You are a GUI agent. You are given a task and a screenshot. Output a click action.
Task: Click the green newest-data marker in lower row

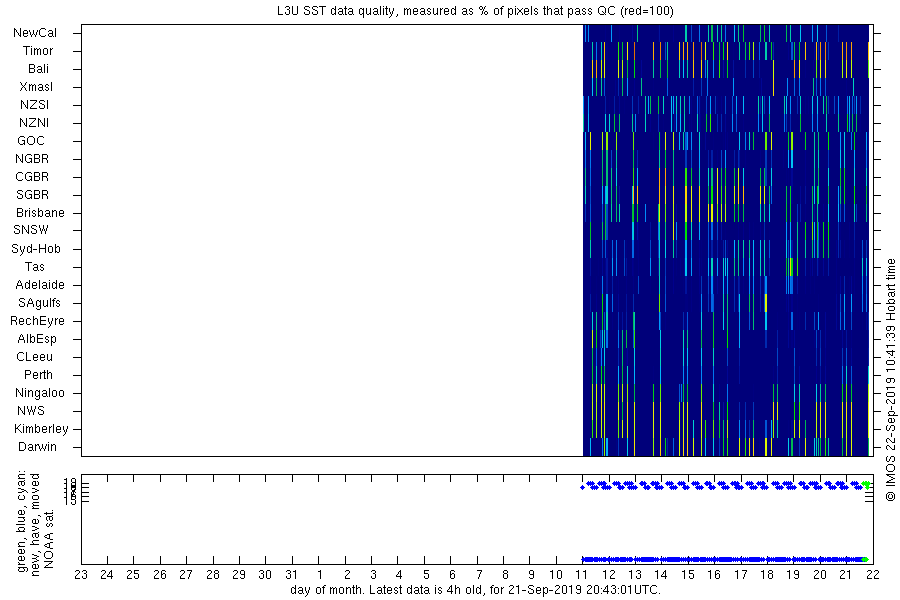tap(866, 559)
